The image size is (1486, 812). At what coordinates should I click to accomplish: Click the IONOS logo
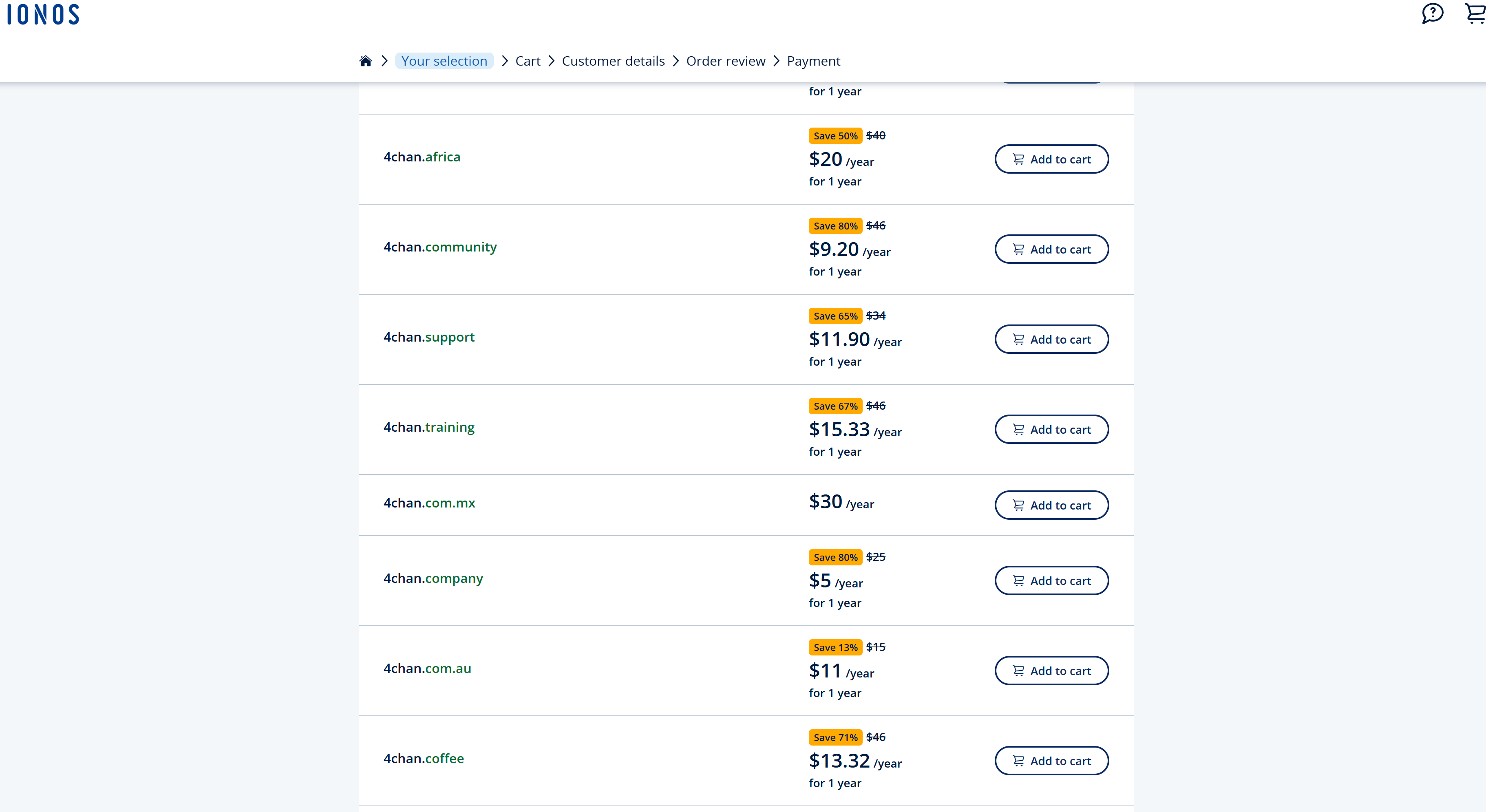point(43,14)
